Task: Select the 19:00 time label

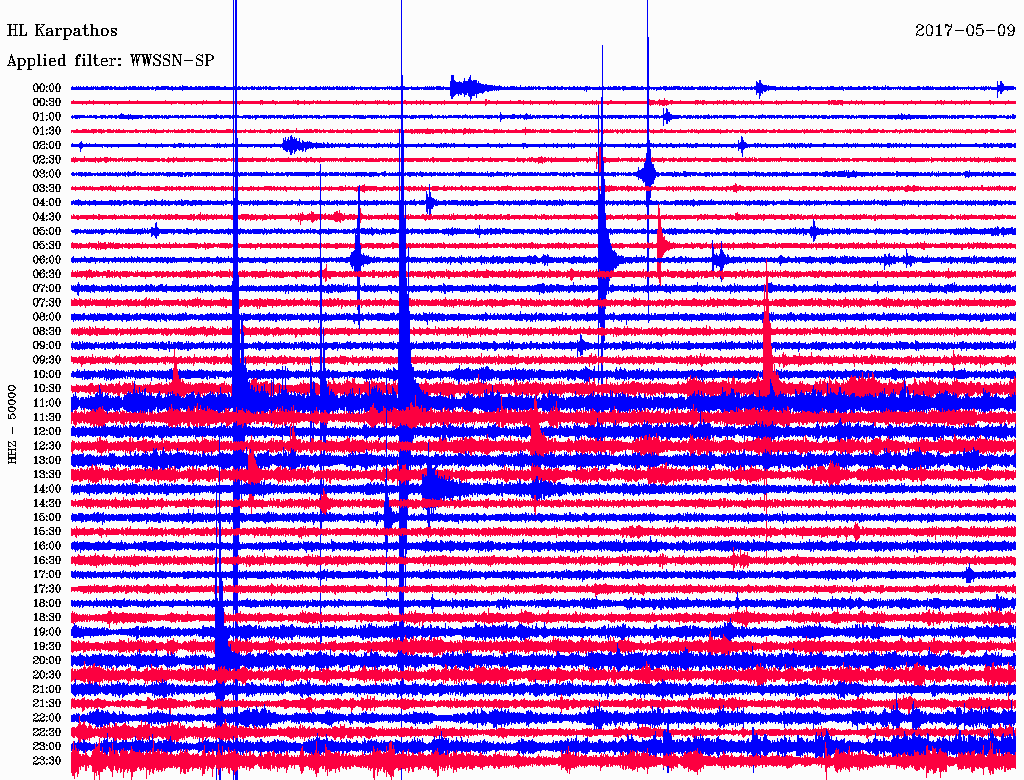Action: click(x=47, y=632)
